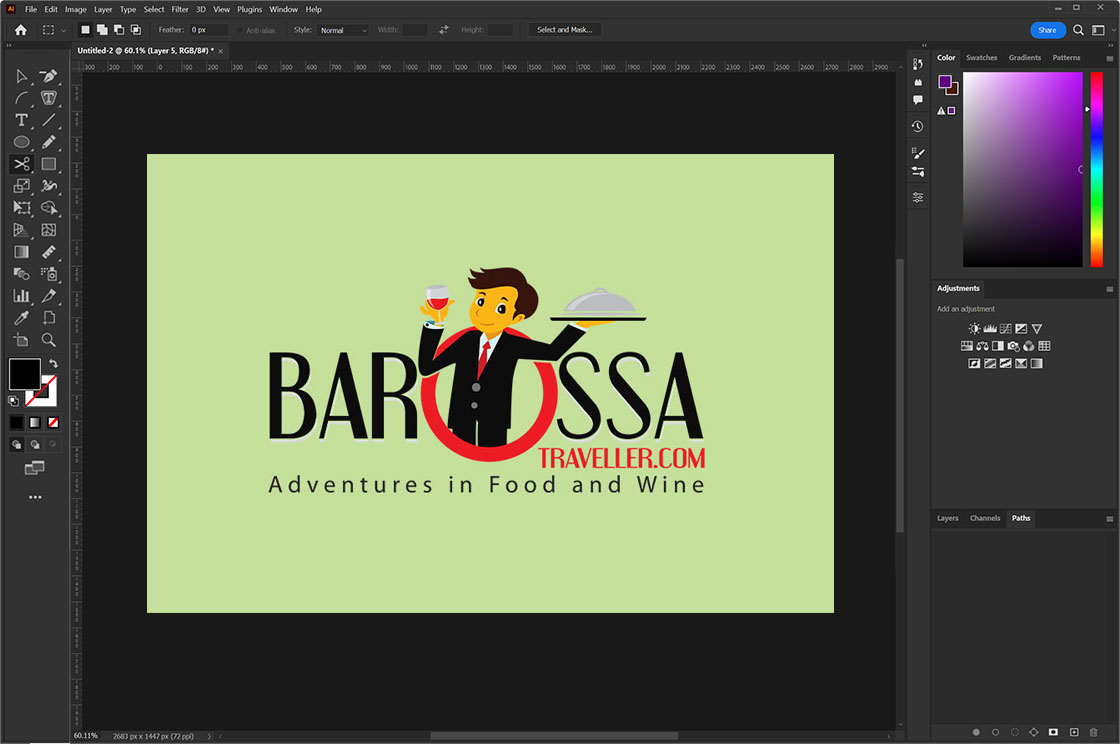Toggle Draw Normal mode
1120x744 pixels.
click(x=16, y=444)
